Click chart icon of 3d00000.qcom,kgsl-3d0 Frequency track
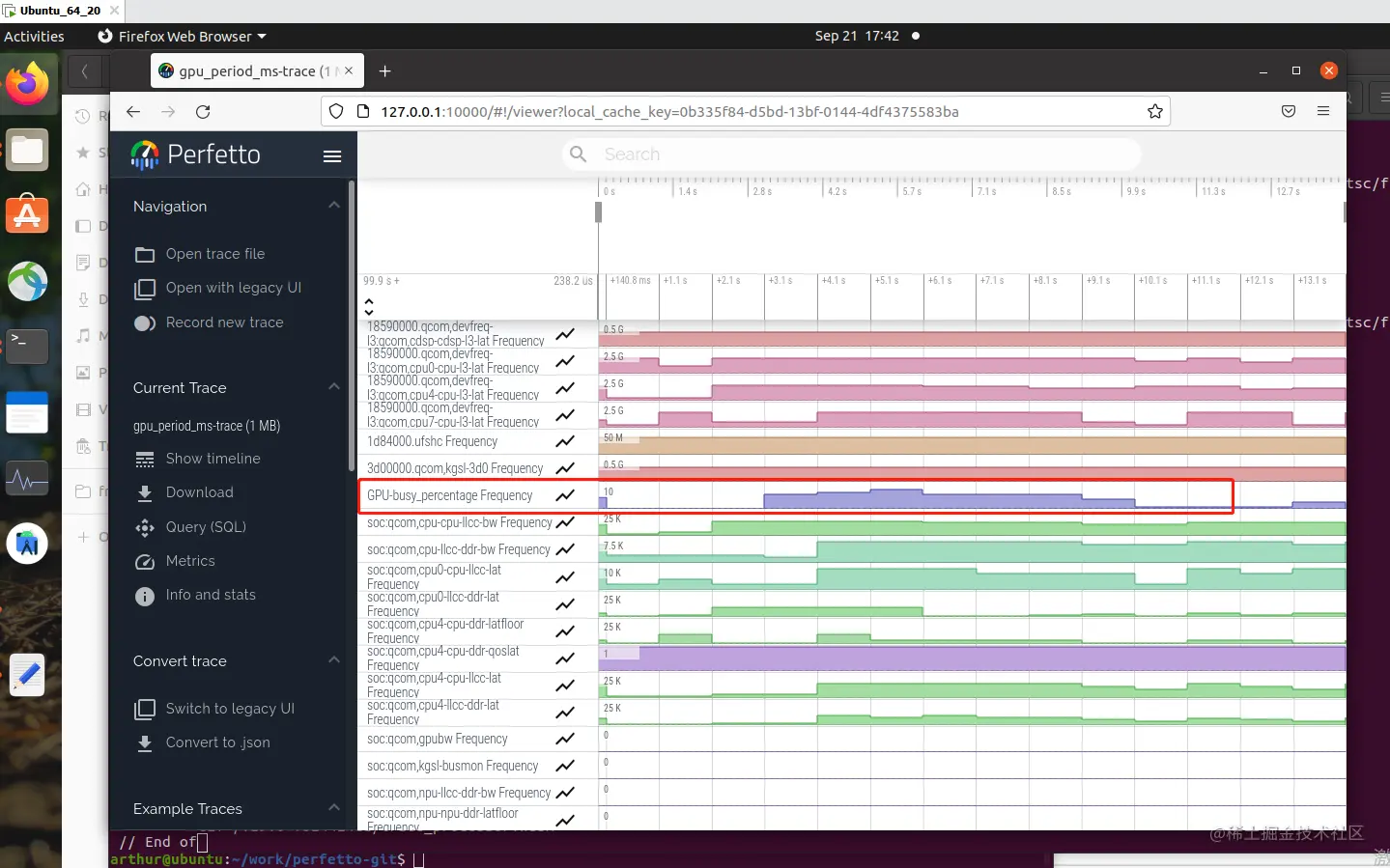 (566, 468)
